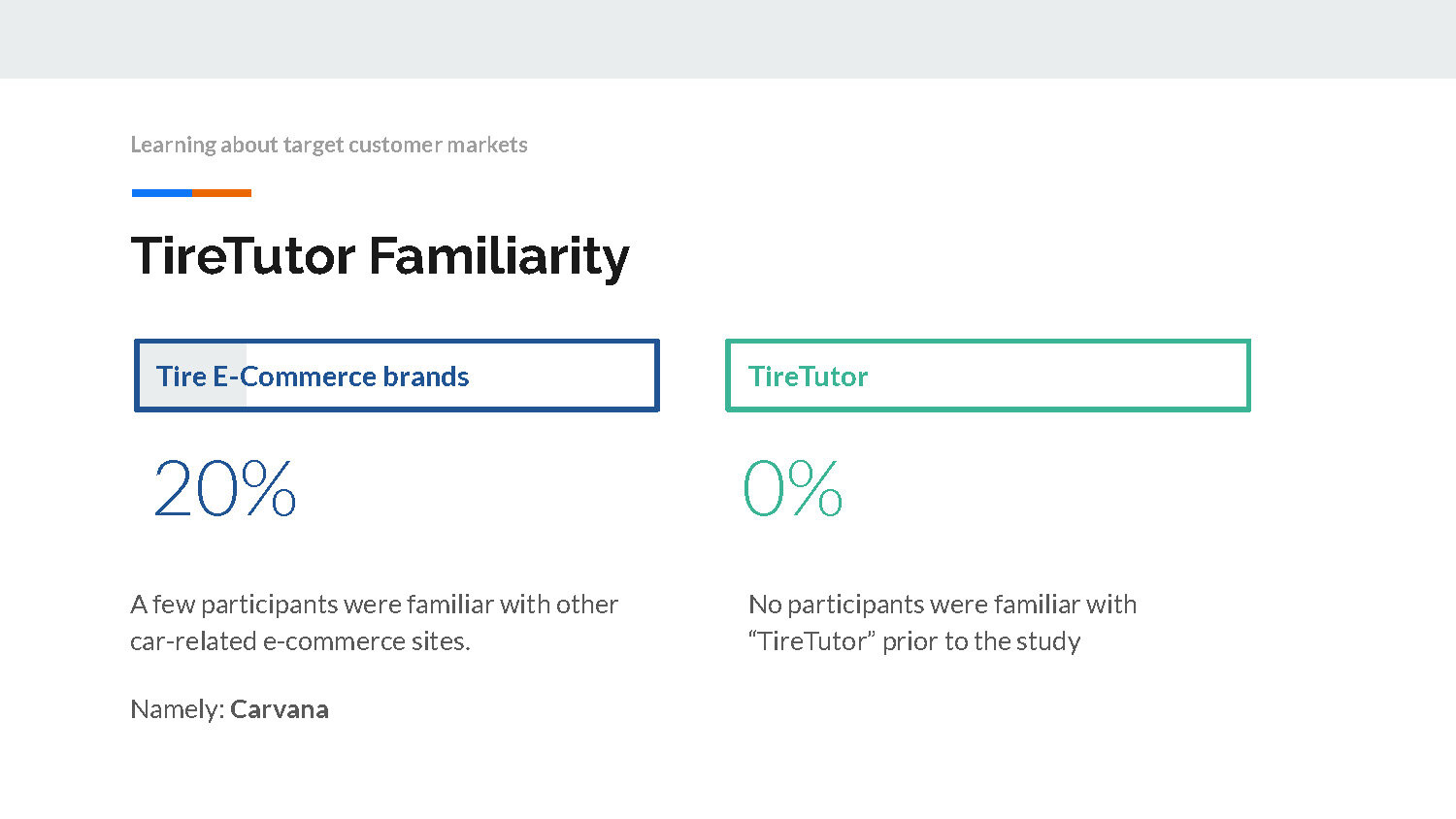Click the phrase prior to the study
The height and width of the screenshot is (819, 1456).
coord(981,641)
